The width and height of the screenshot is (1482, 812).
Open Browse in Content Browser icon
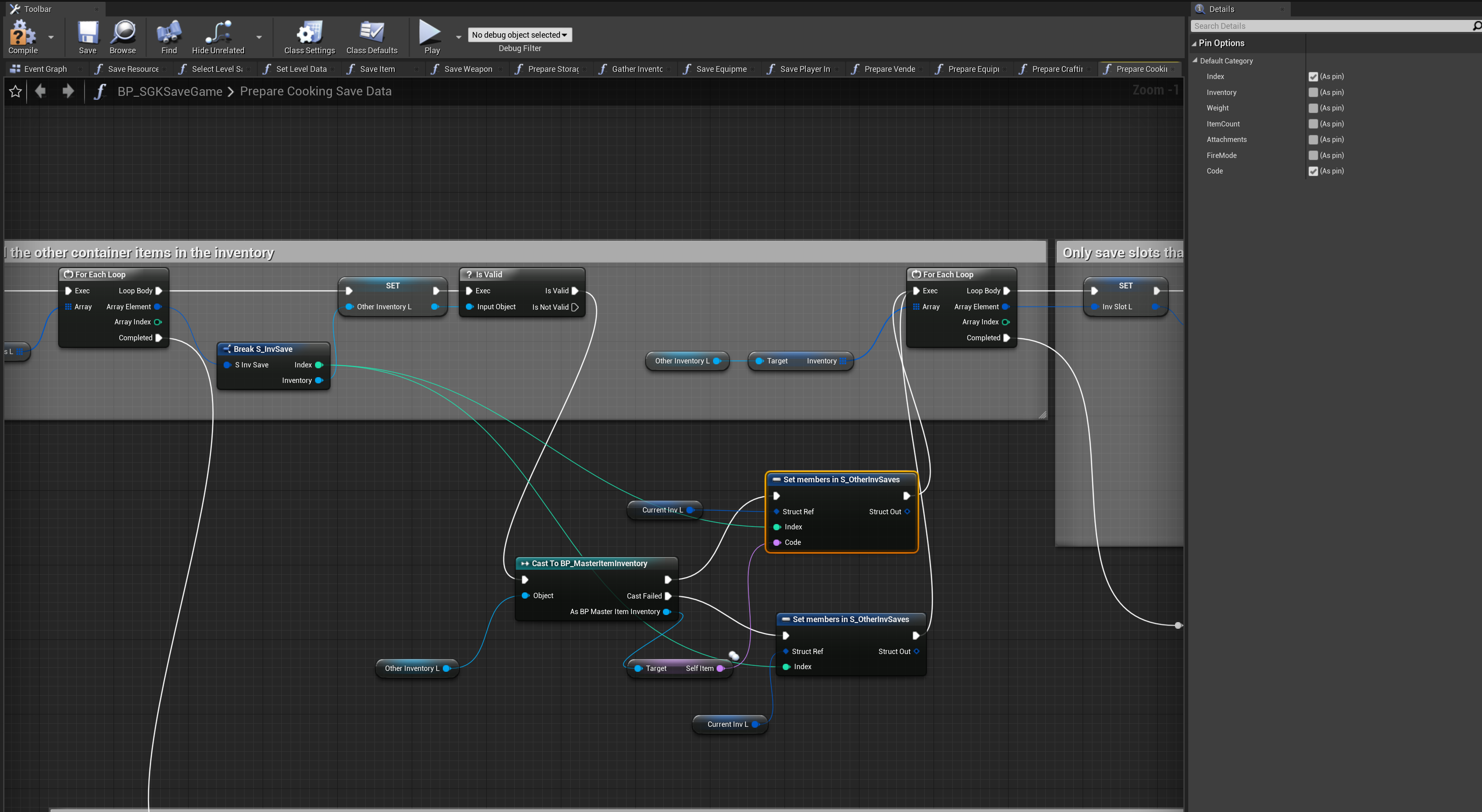(x=122, y=33)
